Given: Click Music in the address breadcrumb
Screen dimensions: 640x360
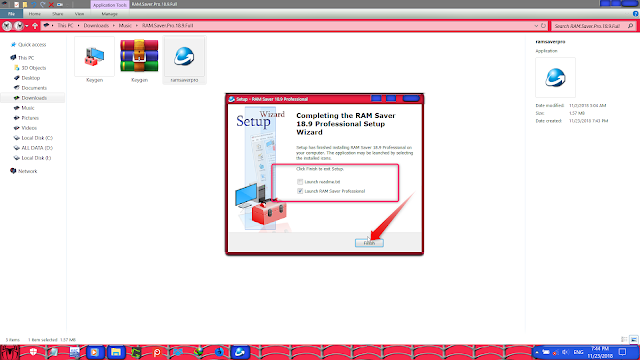Looking at the screenshot, I should (x=125, y=25).
